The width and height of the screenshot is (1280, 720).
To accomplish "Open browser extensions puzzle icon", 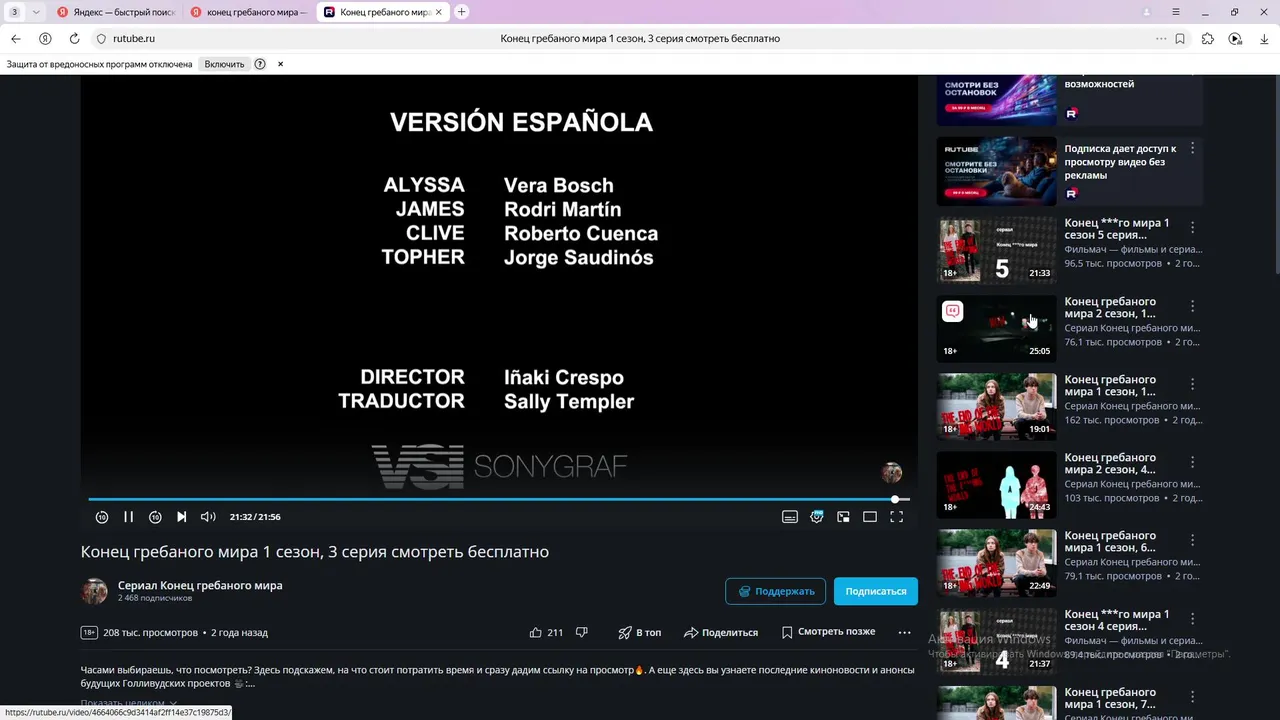I will point(1208,38).
